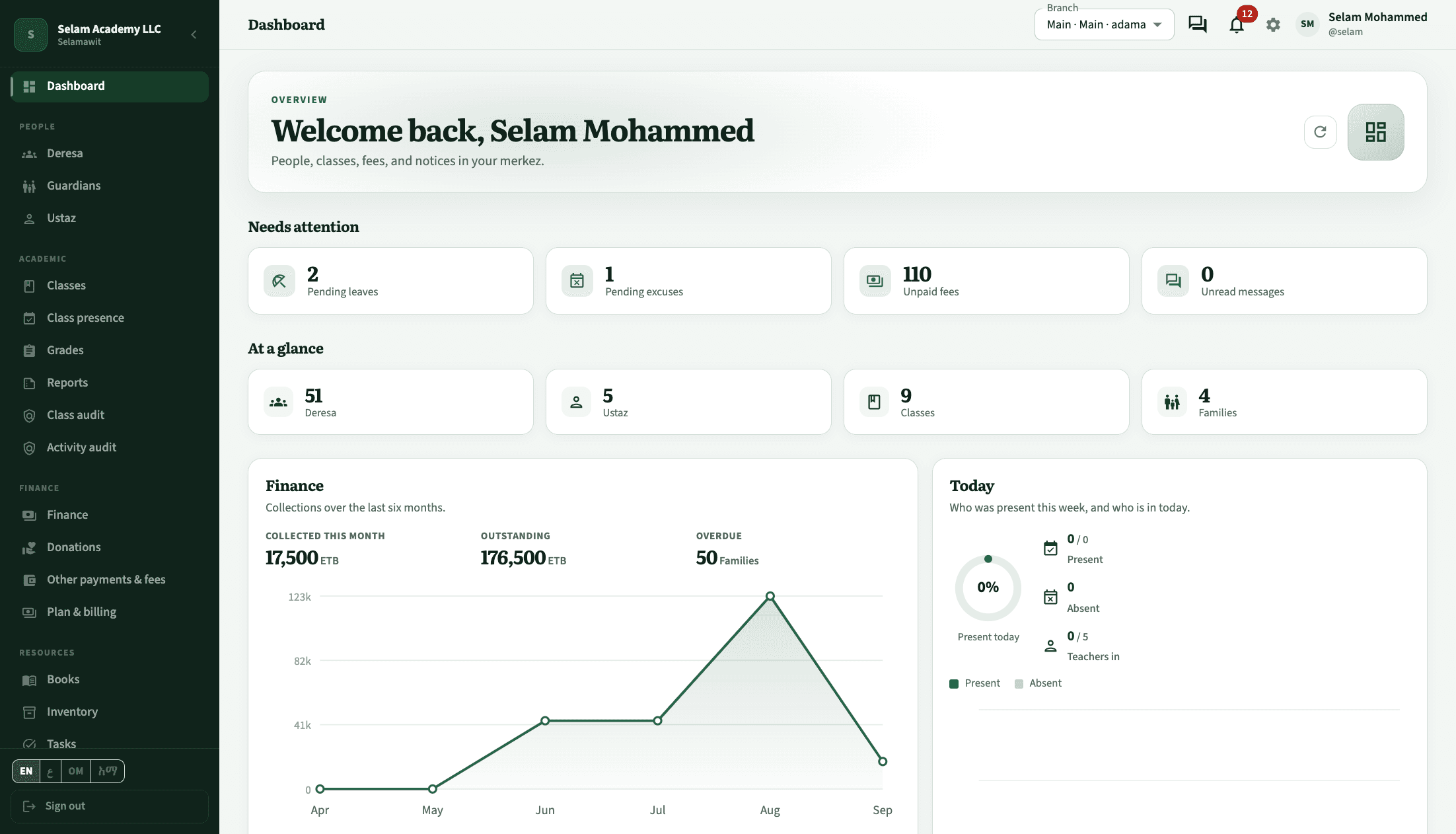The width and height of the screenshot is (1456, 834).
Task: Open Plan & billing link
Action: (x=110, y=612)
